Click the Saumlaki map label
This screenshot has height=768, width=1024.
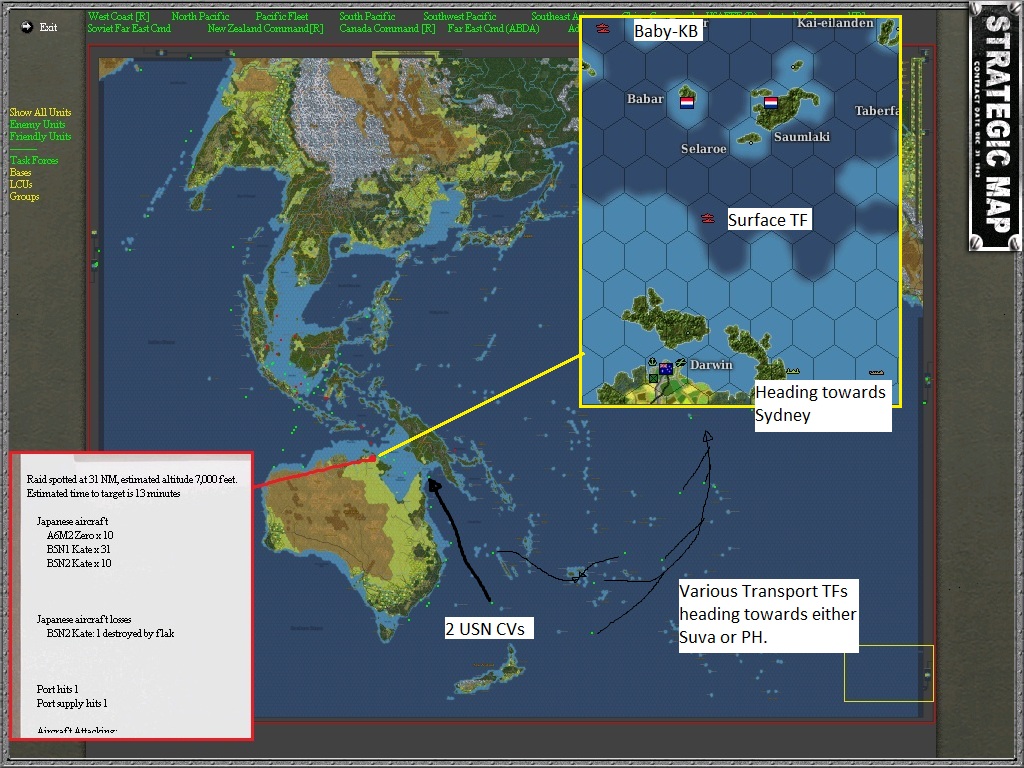click(x=801, y=136)
